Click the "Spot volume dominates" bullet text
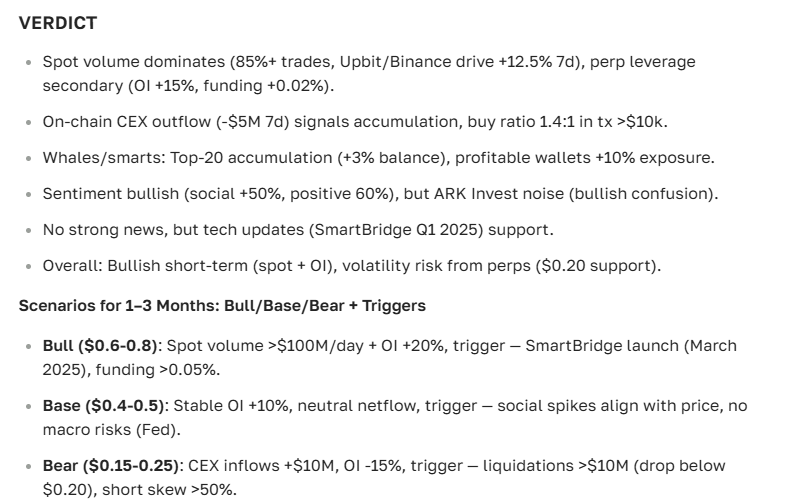The width and height of the screenshot is (788, 502). pyautogui.click(x=120, y=62)
